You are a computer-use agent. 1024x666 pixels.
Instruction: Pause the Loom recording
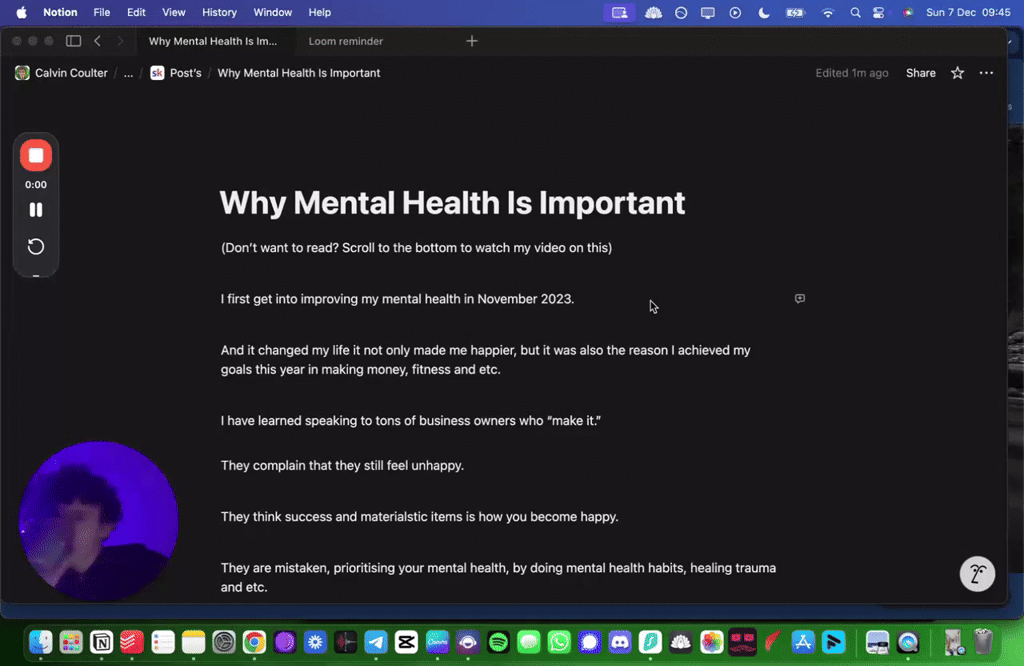point(36,209)
